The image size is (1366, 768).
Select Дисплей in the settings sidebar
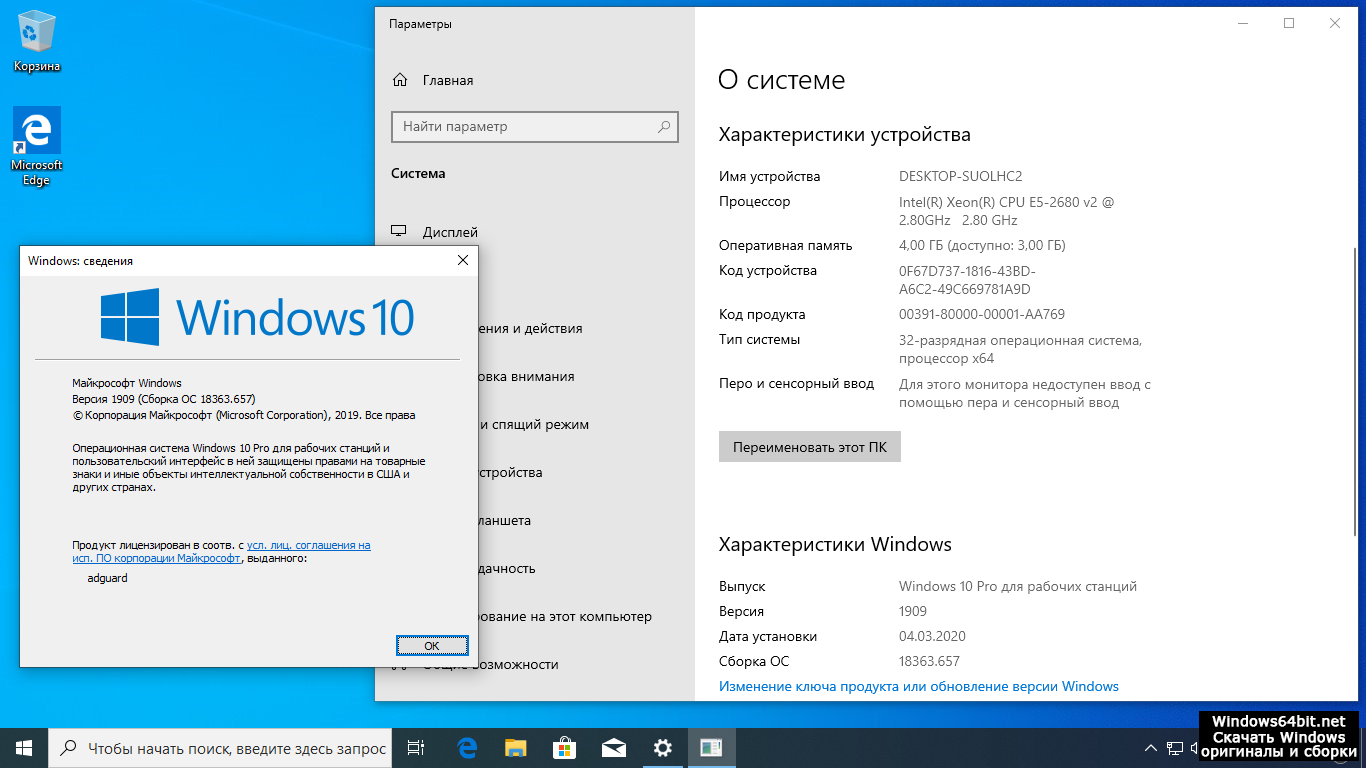pos(450,232)
